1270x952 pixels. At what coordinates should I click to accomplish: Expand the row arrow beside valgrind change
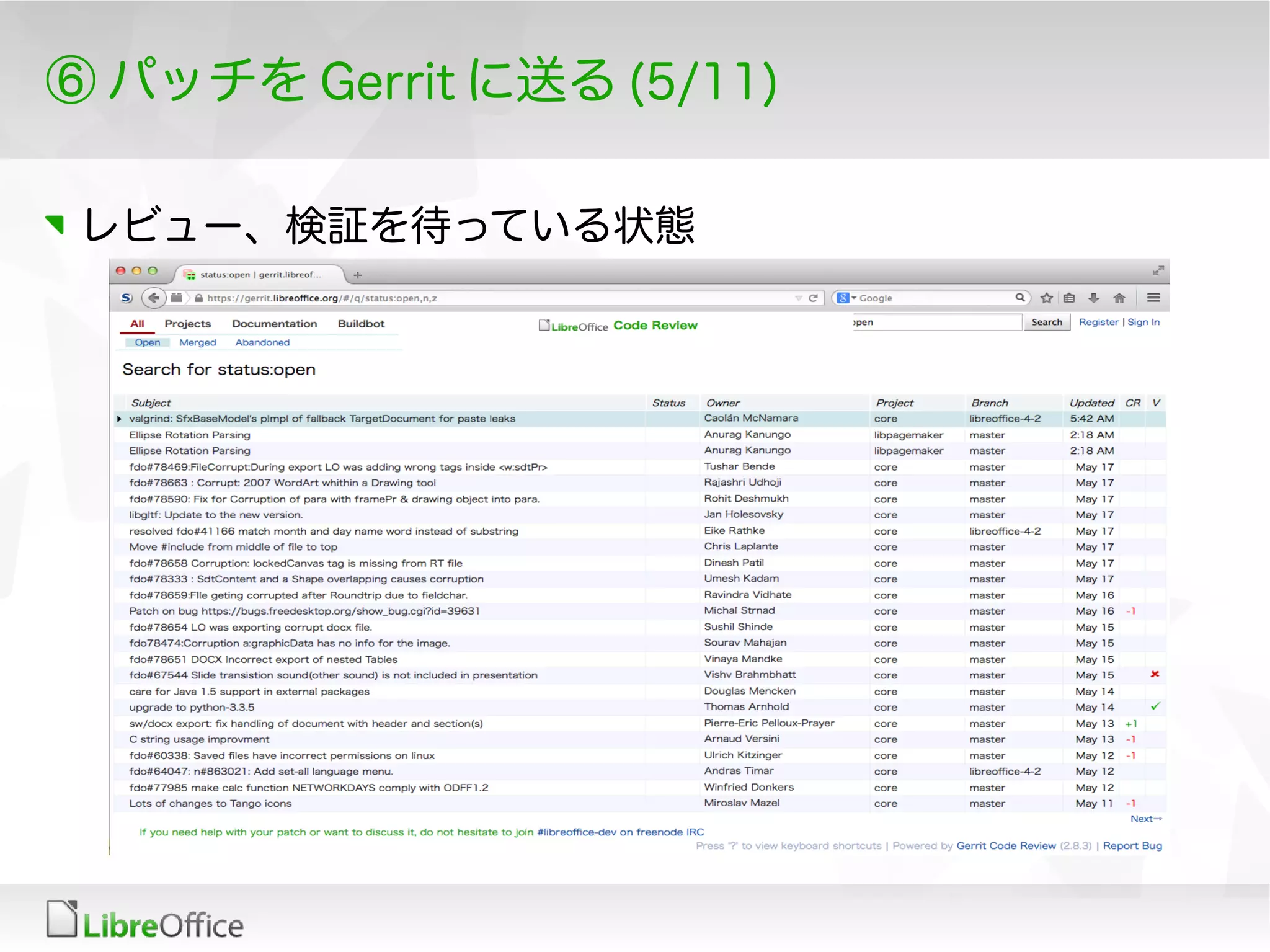point(119,419)
